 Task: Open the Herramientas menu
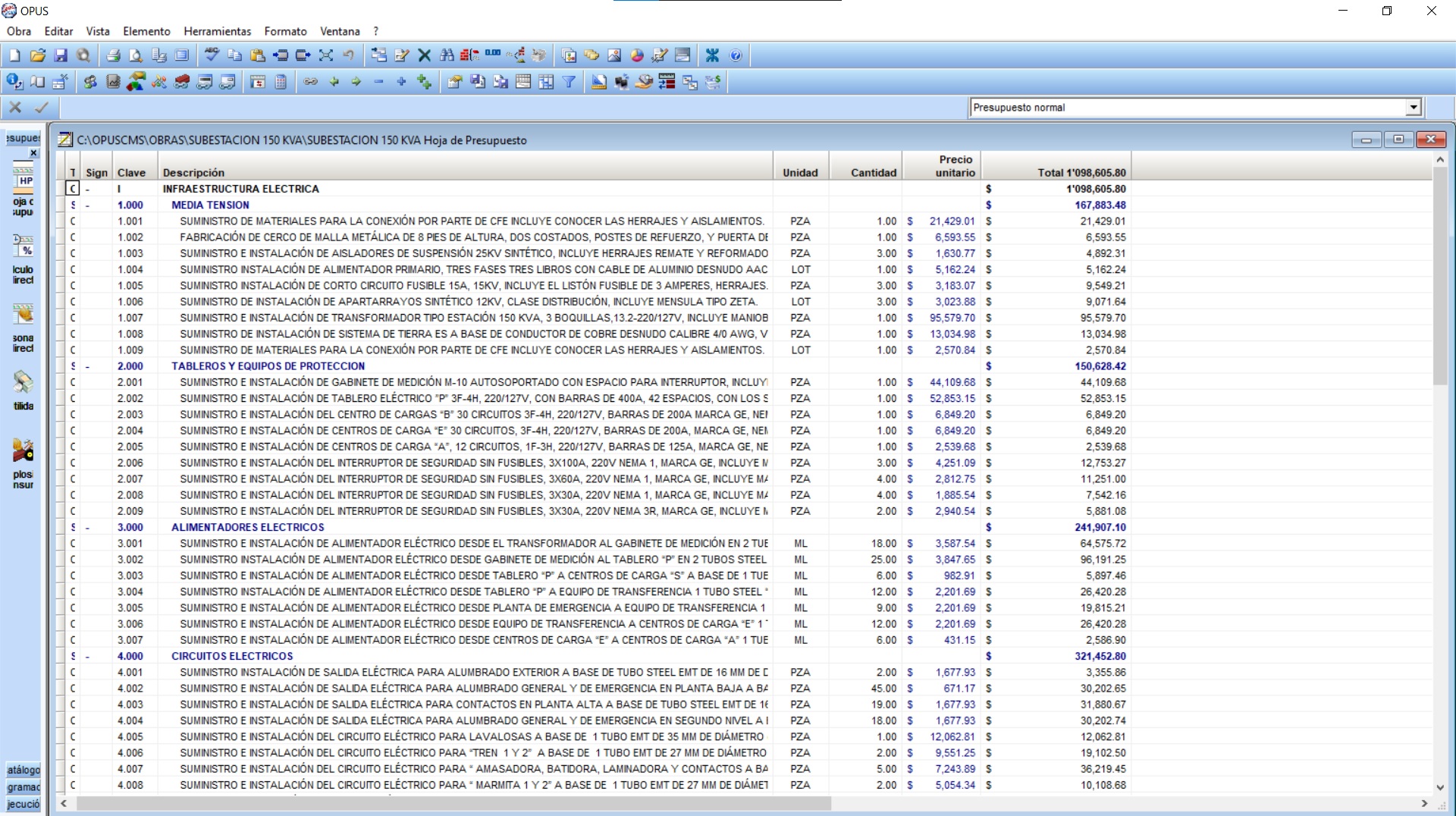coord(217,31)
